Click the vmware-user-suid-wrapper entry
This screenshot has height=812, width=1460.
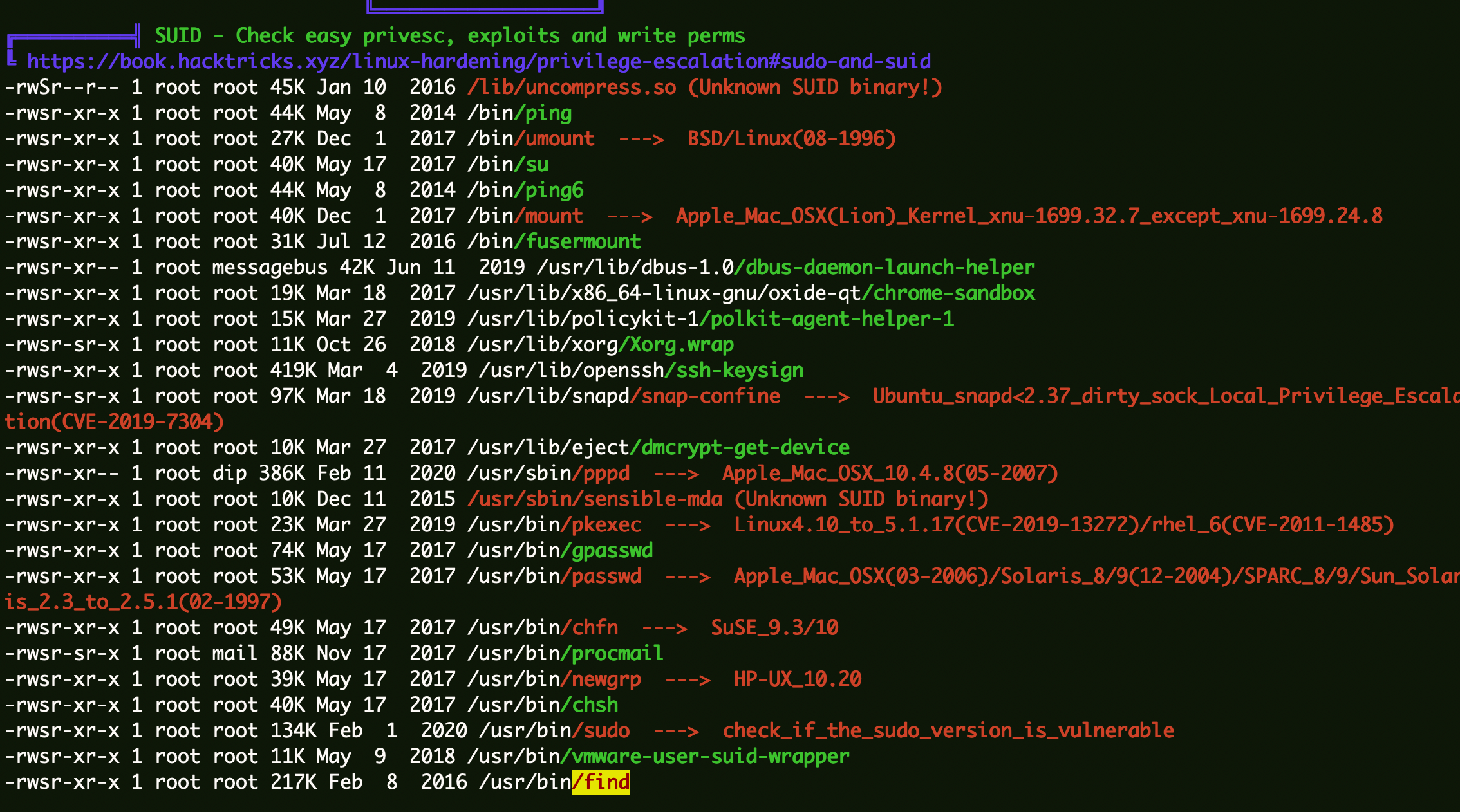click(x=710, y=757)
